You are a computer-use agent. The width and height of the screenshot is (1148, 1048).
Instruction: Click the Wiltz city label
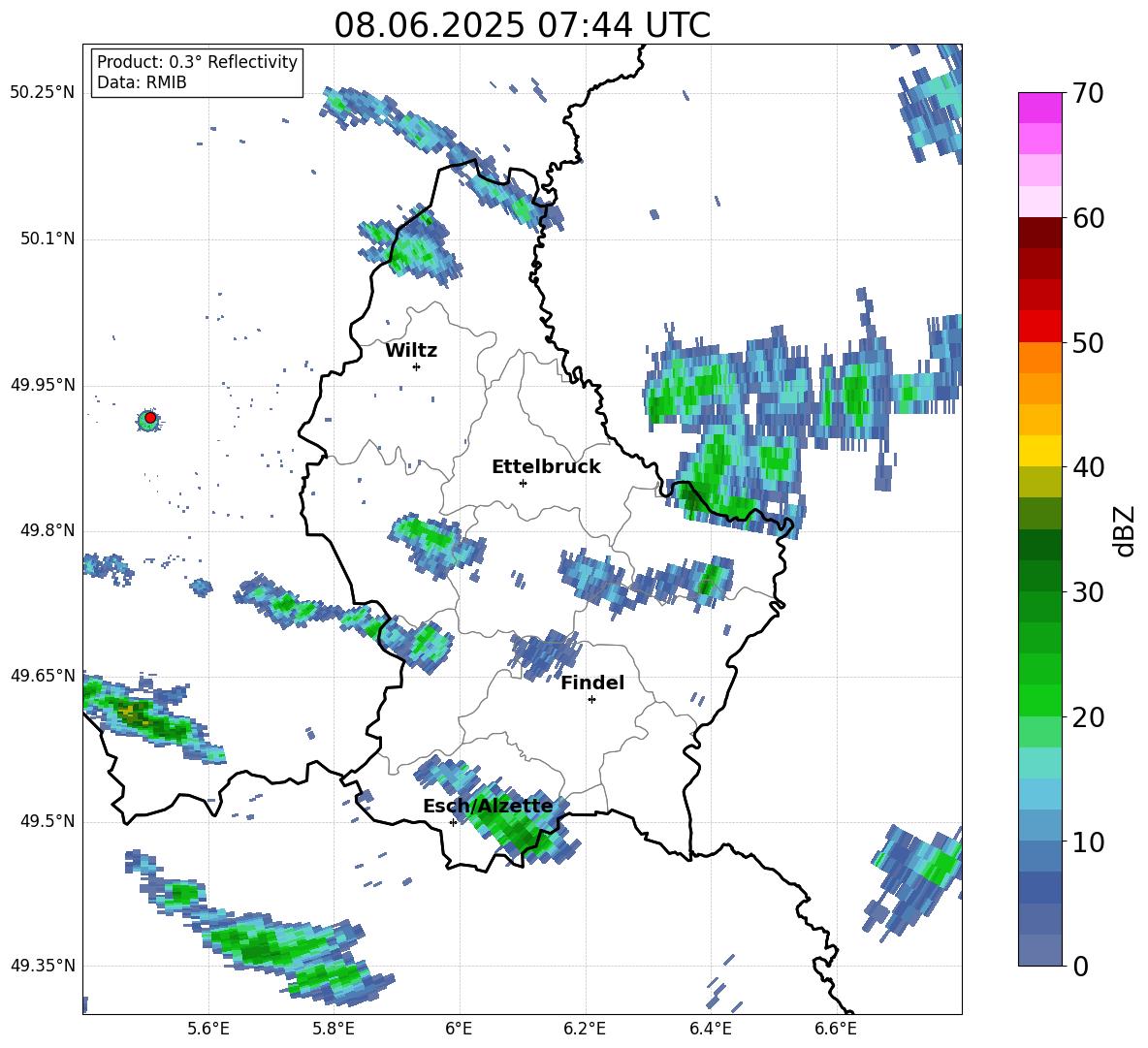(x=411, y=351)
